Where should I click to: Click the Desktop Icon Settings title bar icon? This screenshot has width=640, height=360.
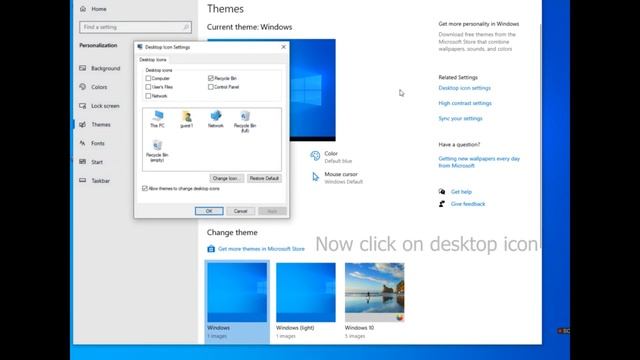tap(140, 47)
